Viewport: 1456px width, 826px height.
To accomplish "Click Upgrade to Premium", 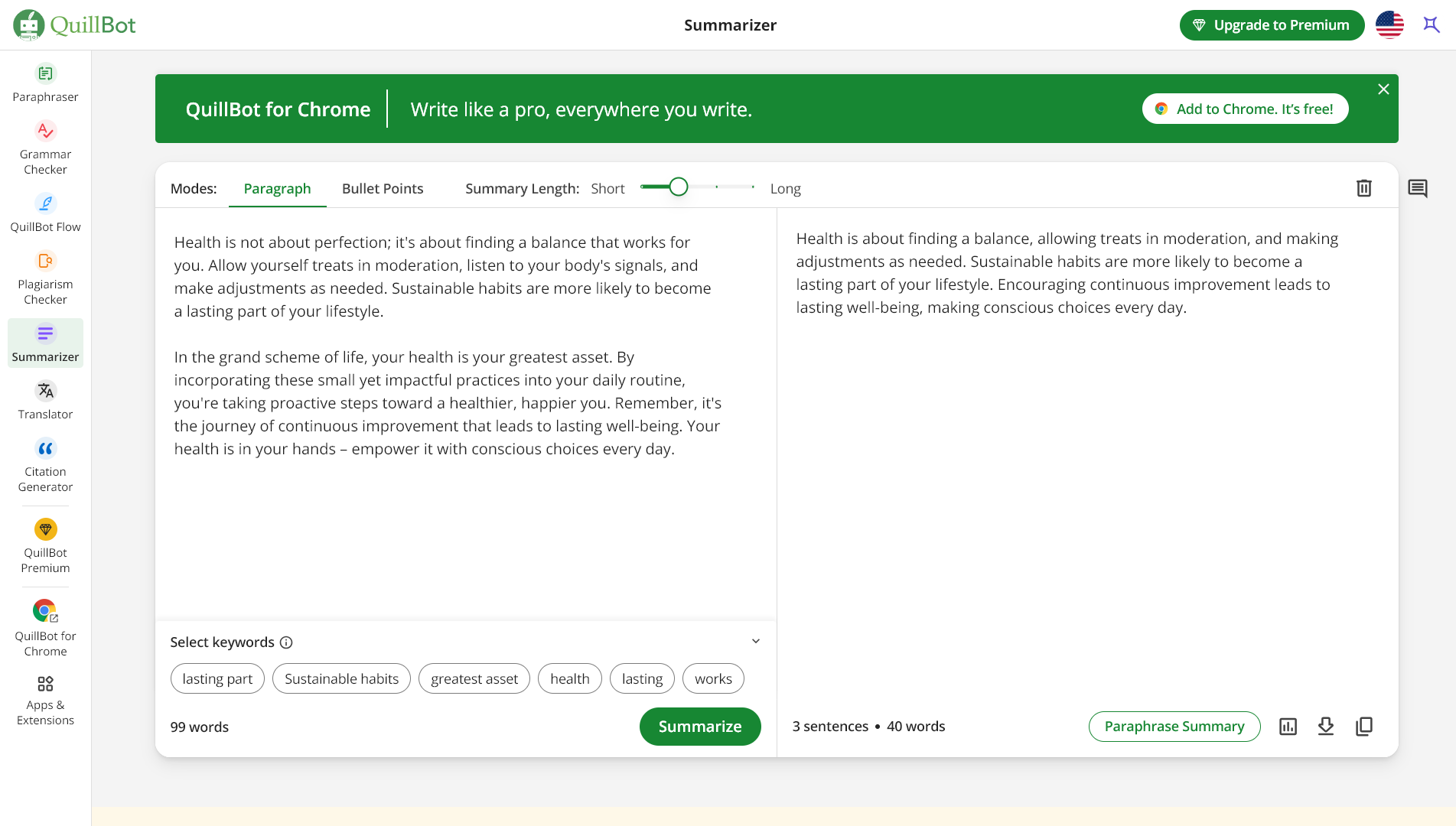I will (x=1272, y=25).
